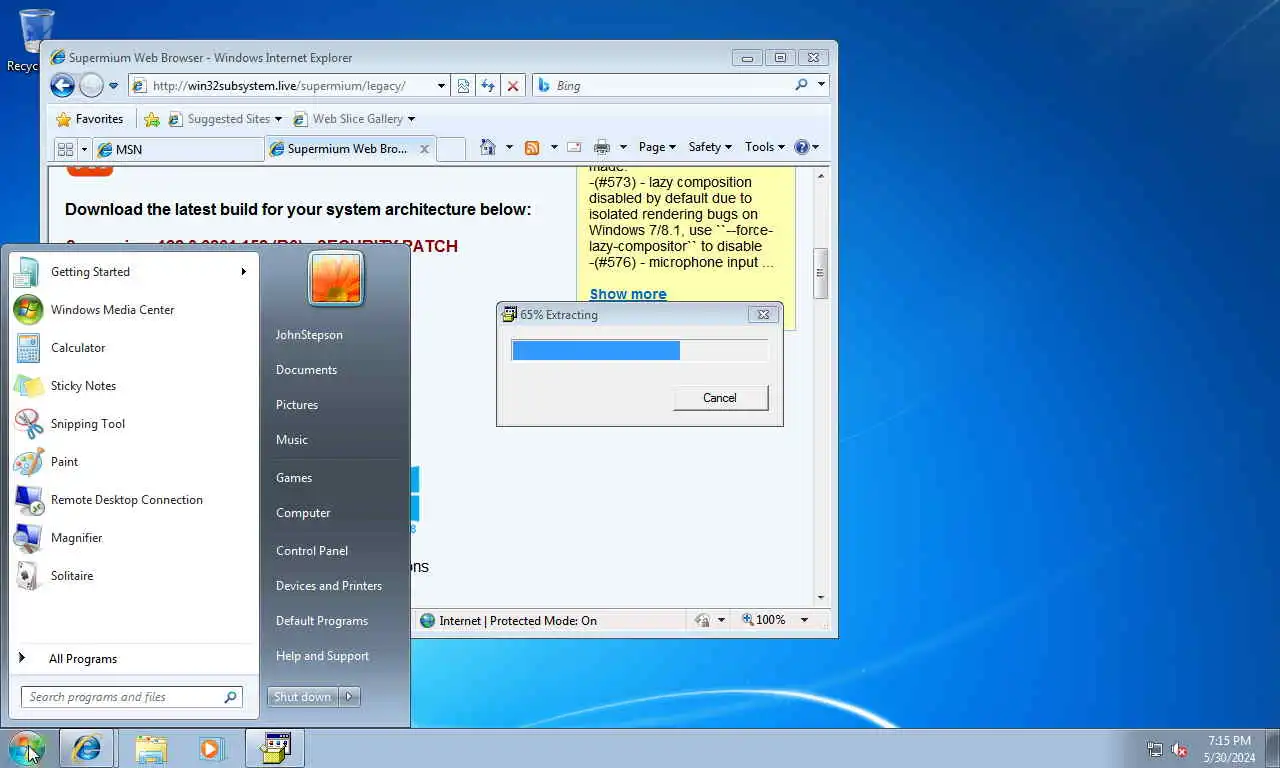Open the Safety menu
1280x768 pixels.
(710, 147)
